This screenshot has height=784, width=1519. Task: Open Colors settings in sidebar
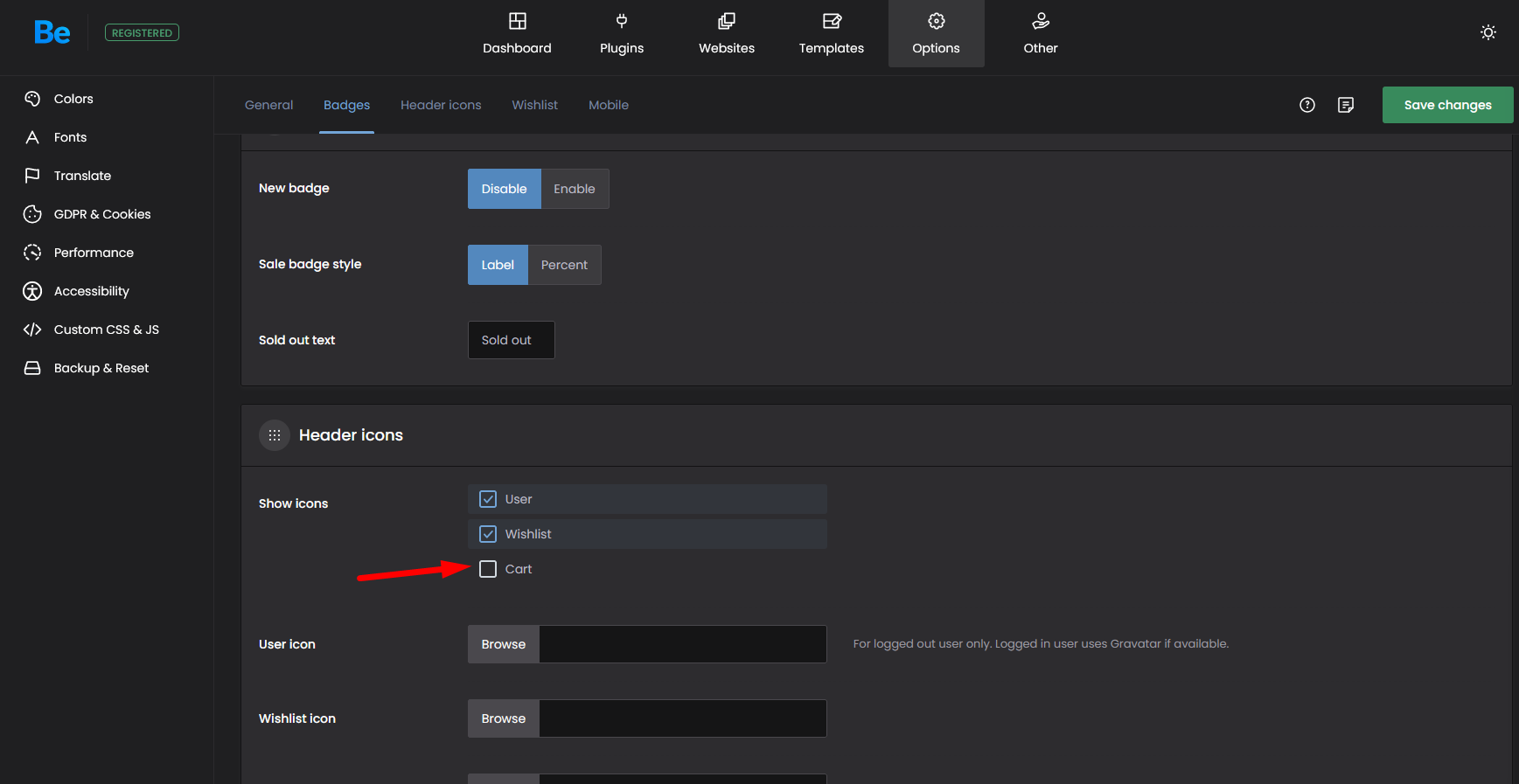(x=73, y=99)
